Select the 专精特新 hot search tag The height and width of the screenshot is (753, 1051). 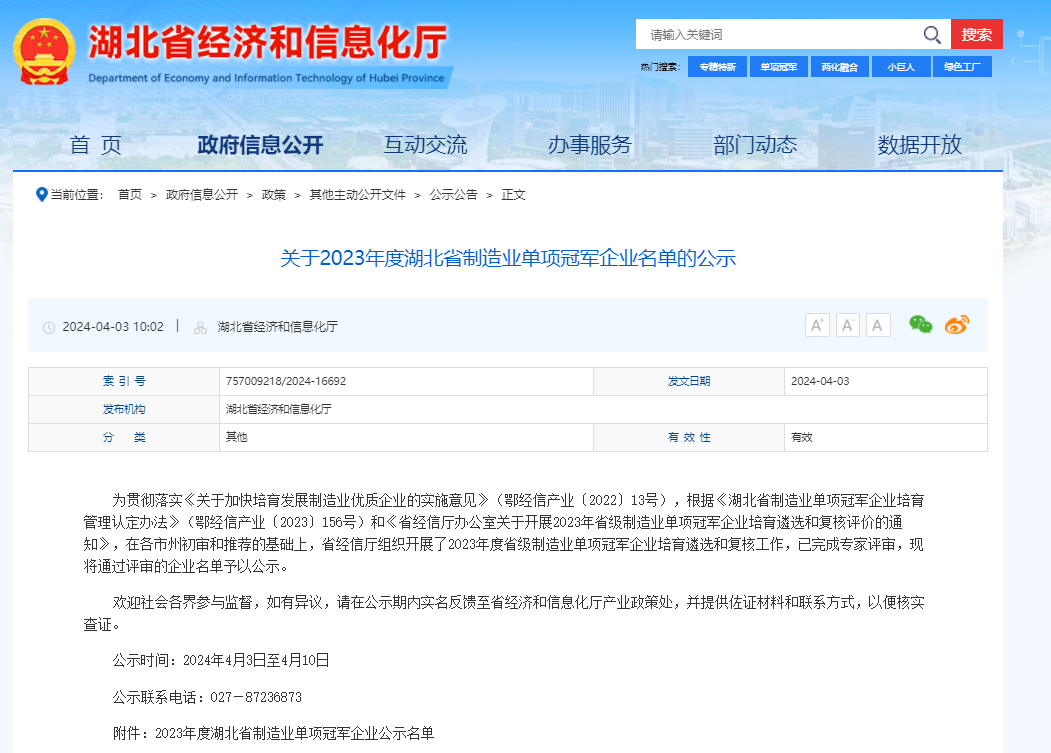(x=717, y=67)
